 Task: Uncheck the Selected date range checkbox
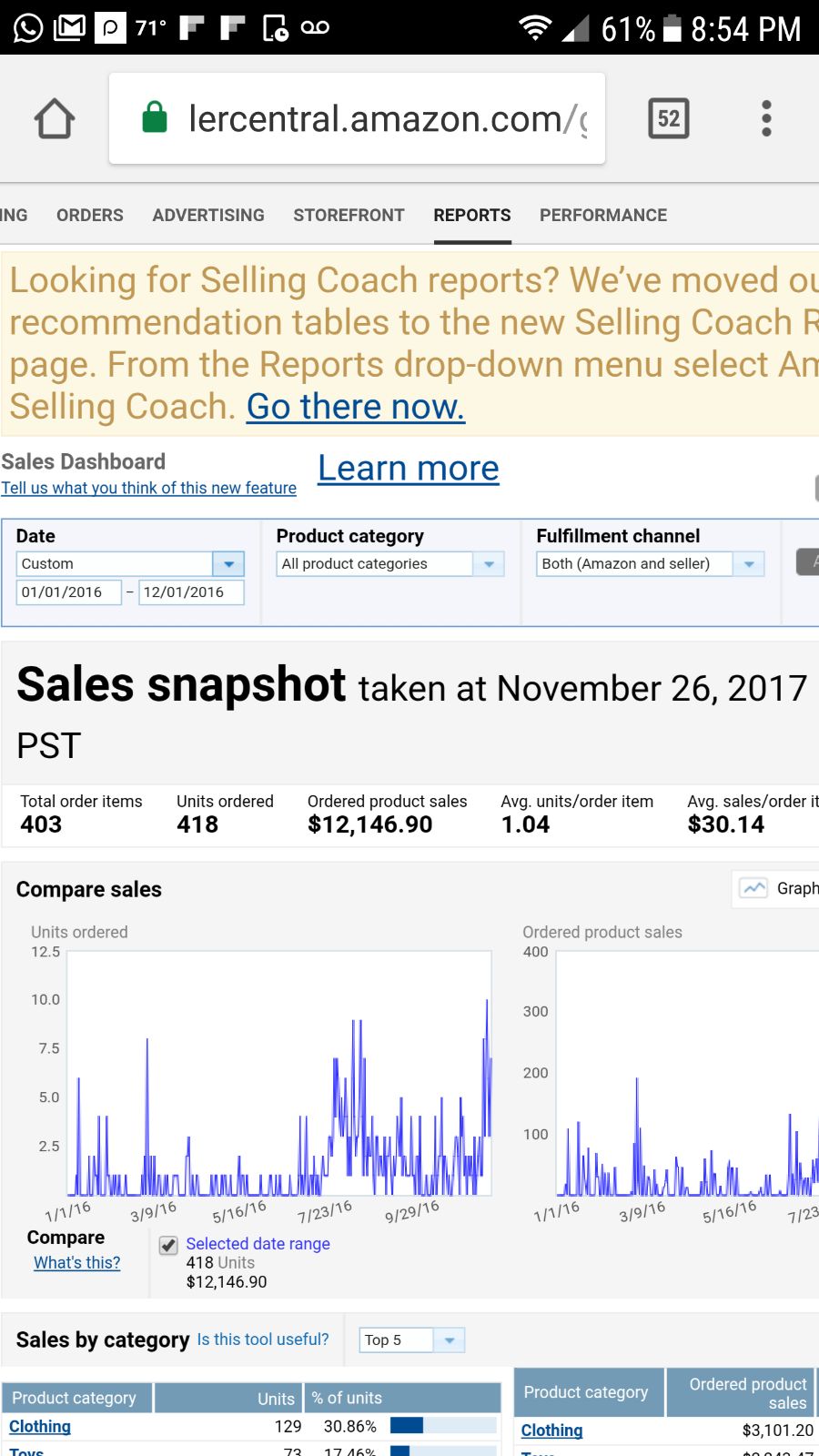tap(168, 1246)
